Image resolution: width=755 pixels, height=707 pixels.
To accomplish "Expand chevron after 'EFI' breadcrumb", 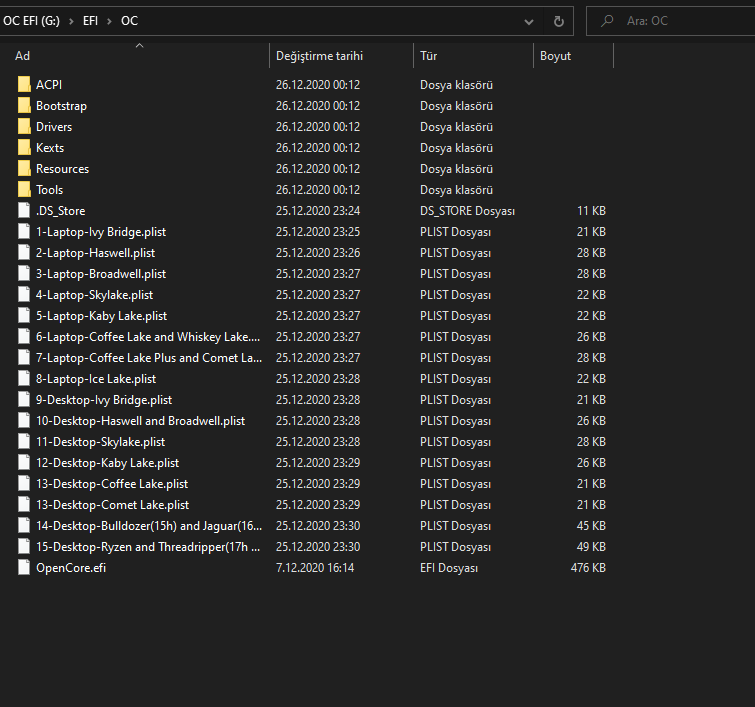I will coord(109,21).
